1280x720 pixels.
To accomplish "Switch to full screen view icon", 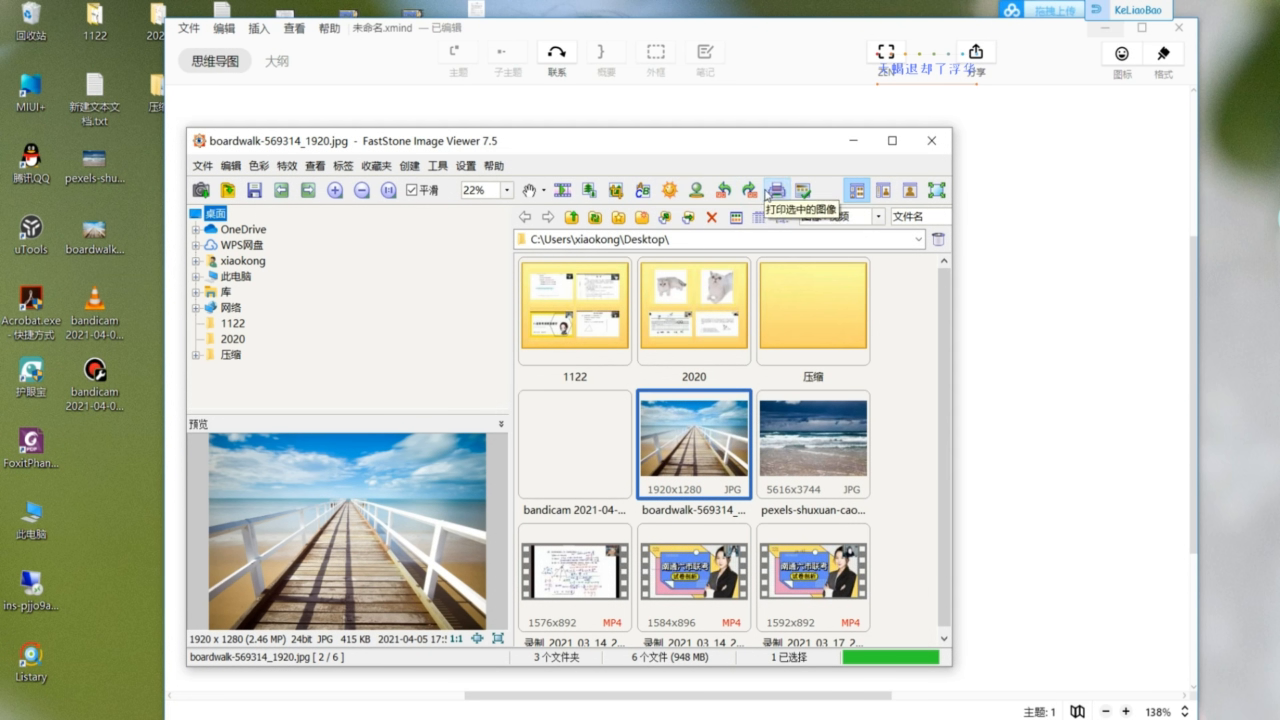I will click(x=936, y=190).
